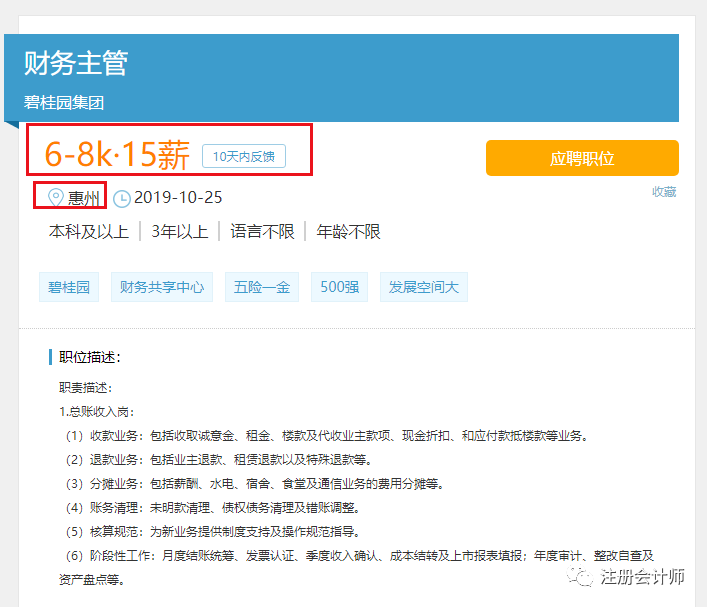Viewport: 707px width, 607px height.
Task: Click the 2019-10-25 posting date
Action: pyautogui.click(x=178, y=198)
